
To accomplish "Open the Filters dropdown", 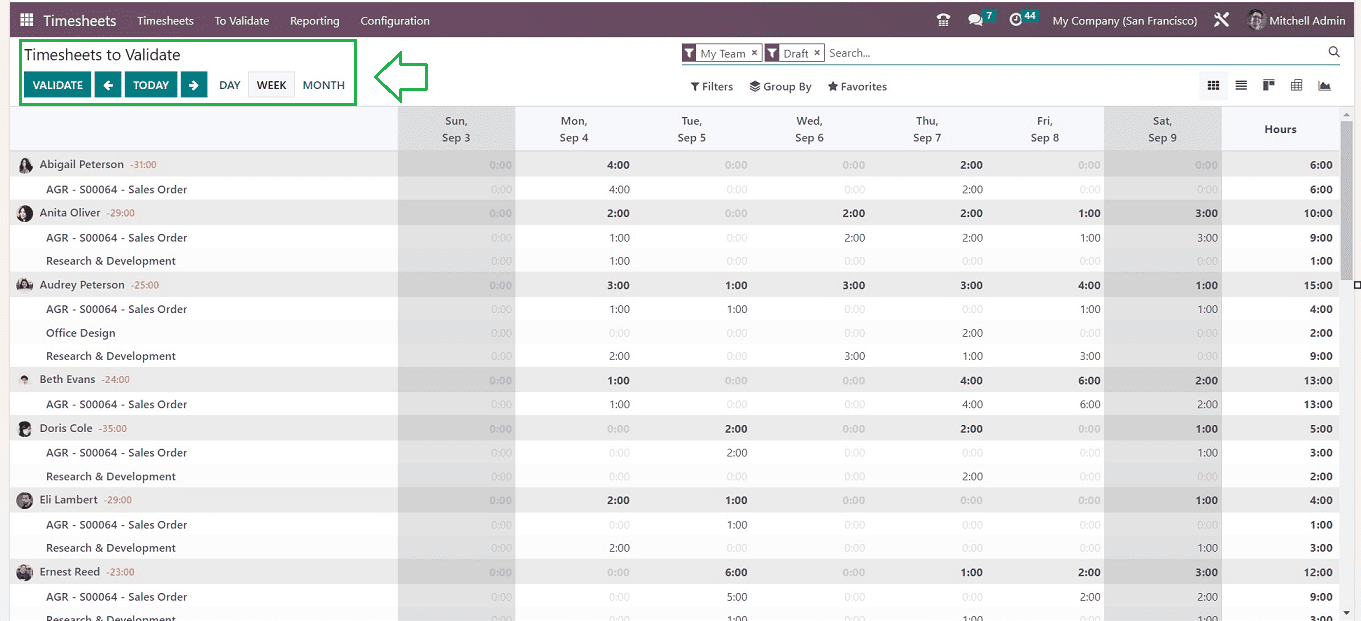I will 712,87.
